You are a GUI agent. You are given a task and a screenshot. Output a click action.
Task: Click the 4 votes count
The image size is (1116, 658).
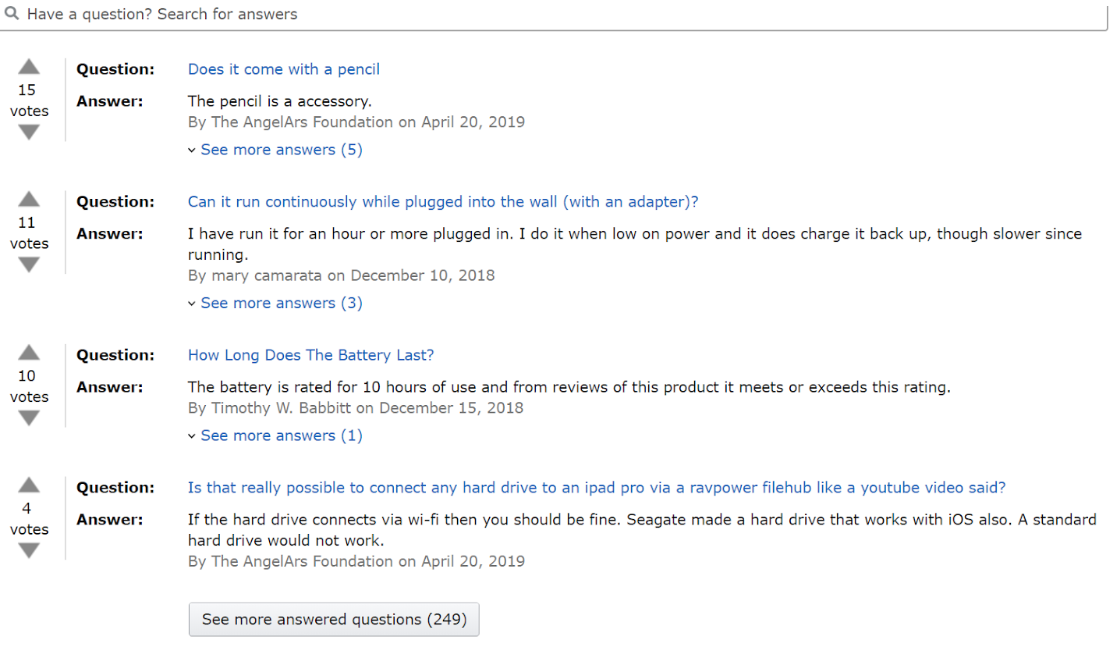[x=27, y=508]
